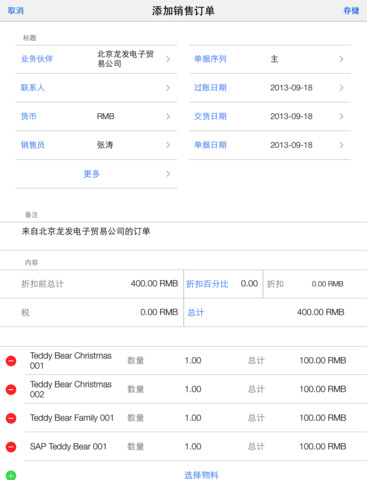Open 交货日期 date picker row
This screenshot has width=367, height=480.
click(x=270, y=116)
